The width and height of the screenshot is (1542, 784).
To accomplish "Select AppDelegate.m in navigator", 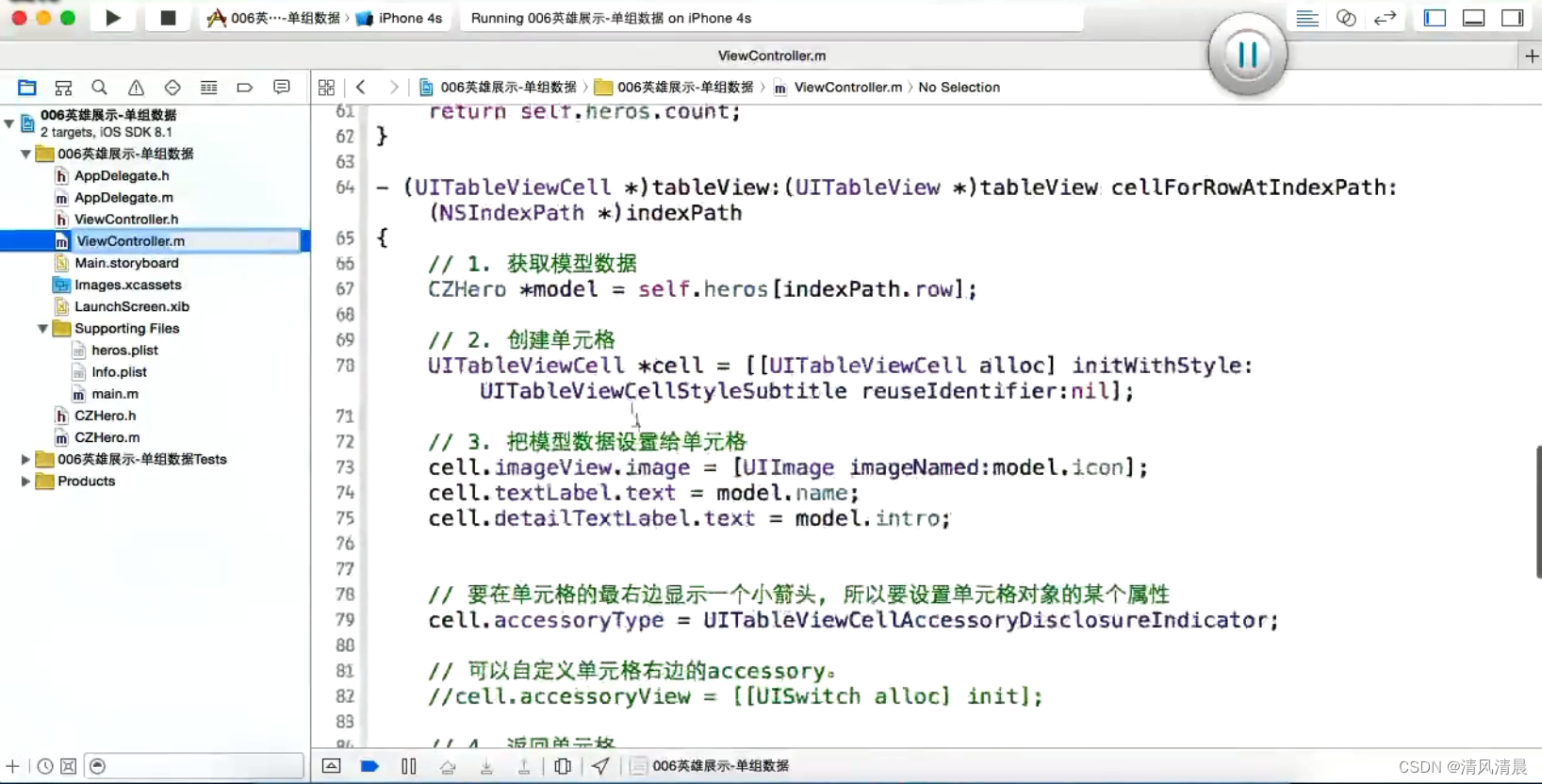I will click(123, 198).
